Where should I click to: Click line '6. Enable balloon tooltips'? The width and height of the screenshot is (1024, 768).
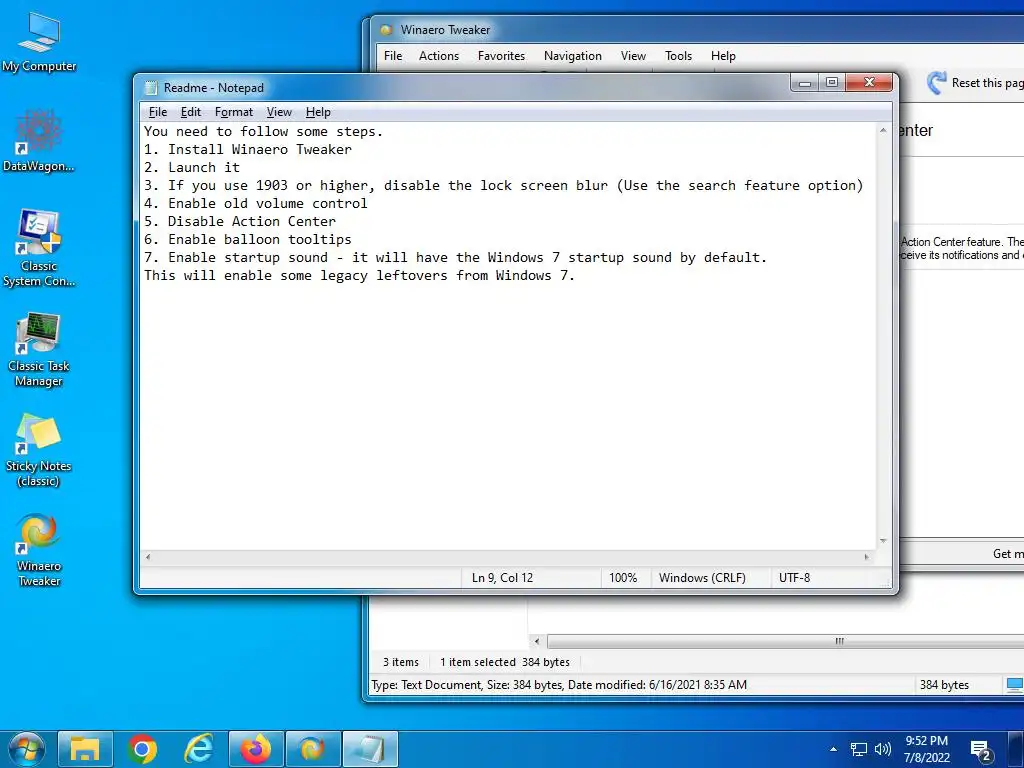(248, 240)
